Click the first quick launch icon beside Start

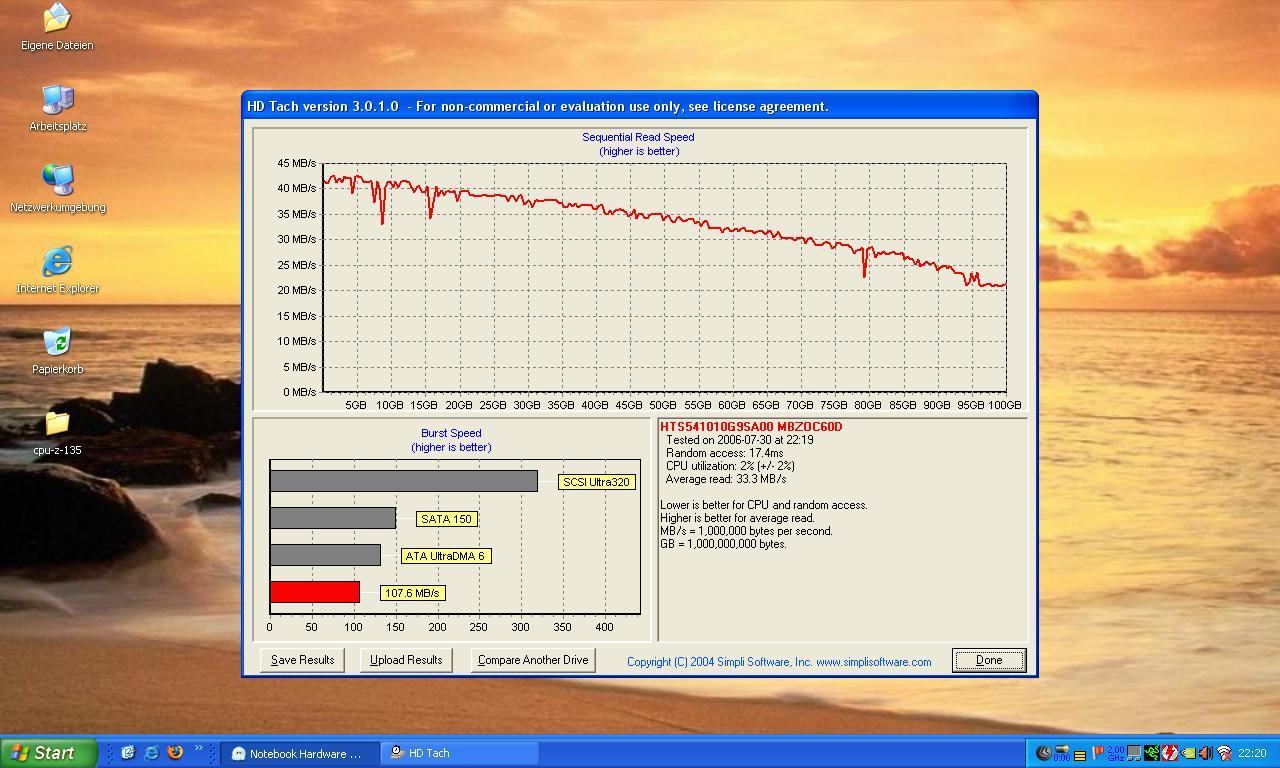tap(128, 753)
